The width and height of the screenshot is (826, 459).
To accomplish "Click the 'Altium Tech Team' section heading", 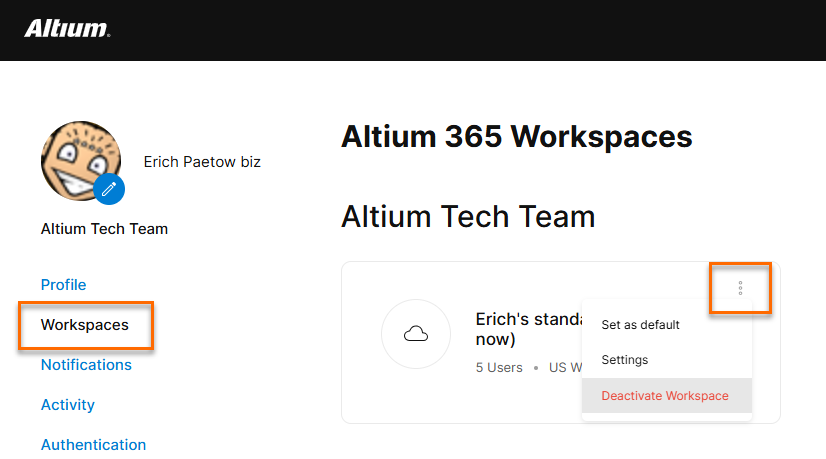I will tap(468, 216).
